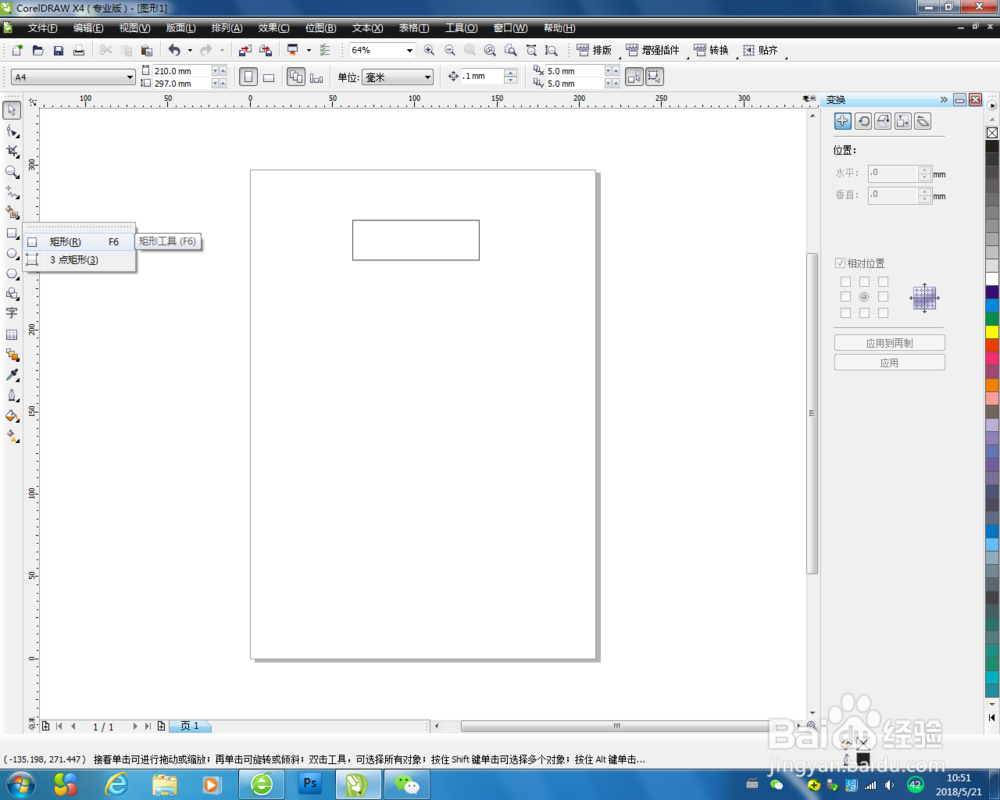Toggle portrait page orientation
The height and width of the screenshot is (800, 1000).
coord(248,77)
